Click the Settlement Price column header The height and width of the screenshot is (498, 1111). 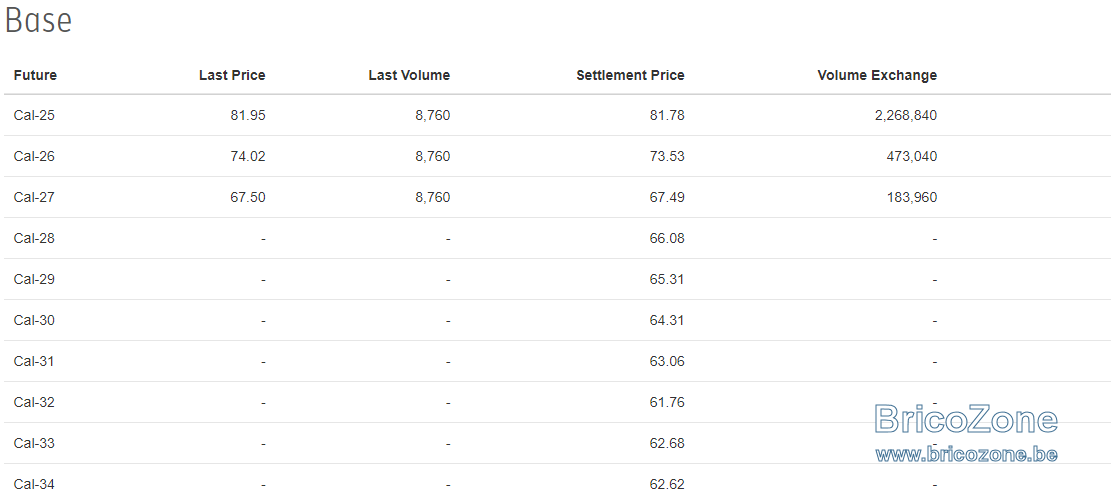click(631, 75)
